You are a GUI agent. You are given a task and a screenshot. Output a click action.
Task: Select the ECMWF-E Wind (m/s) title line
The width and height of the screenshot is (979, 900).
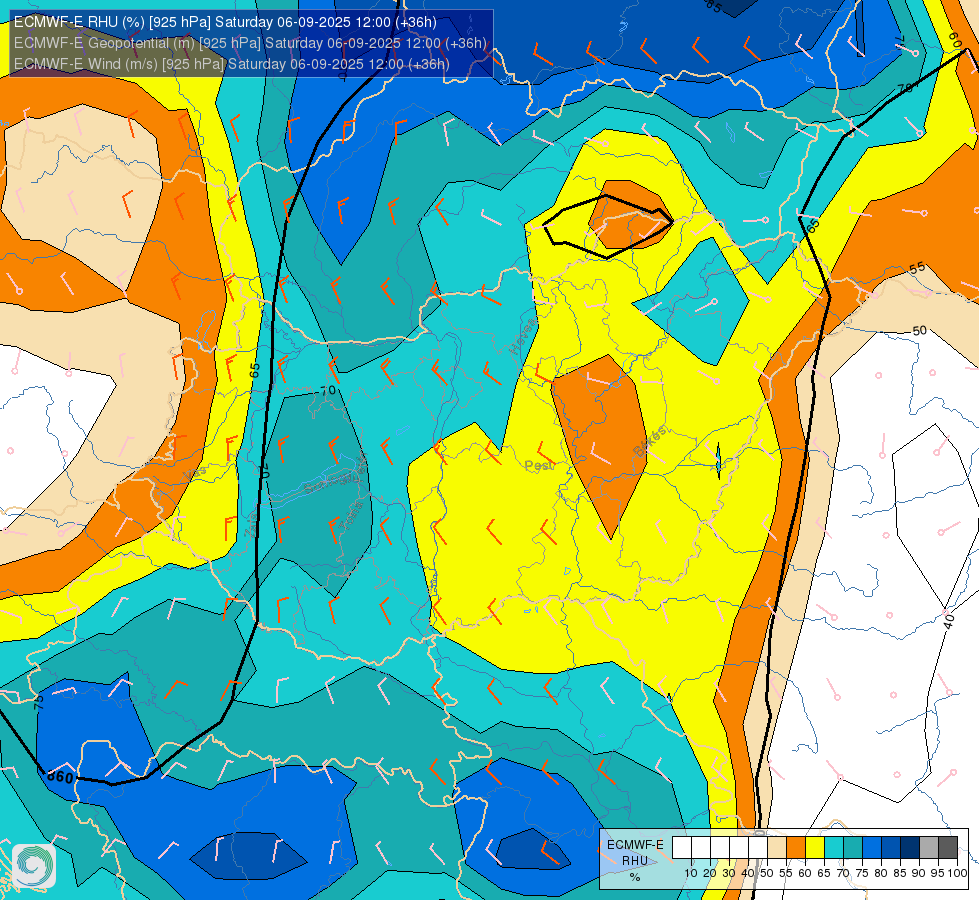point(231,64)
